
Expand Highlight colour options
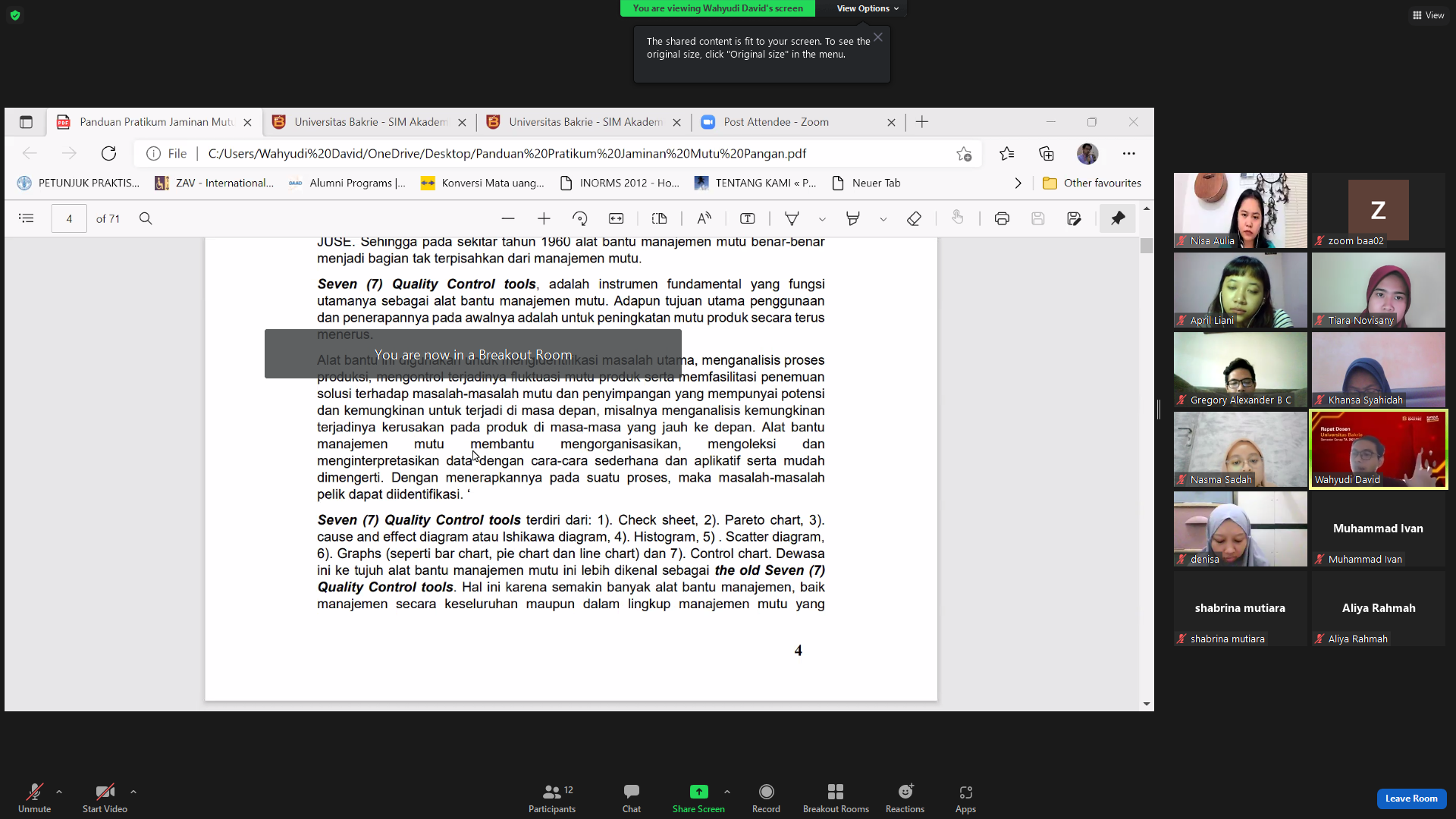coord(883,219)
